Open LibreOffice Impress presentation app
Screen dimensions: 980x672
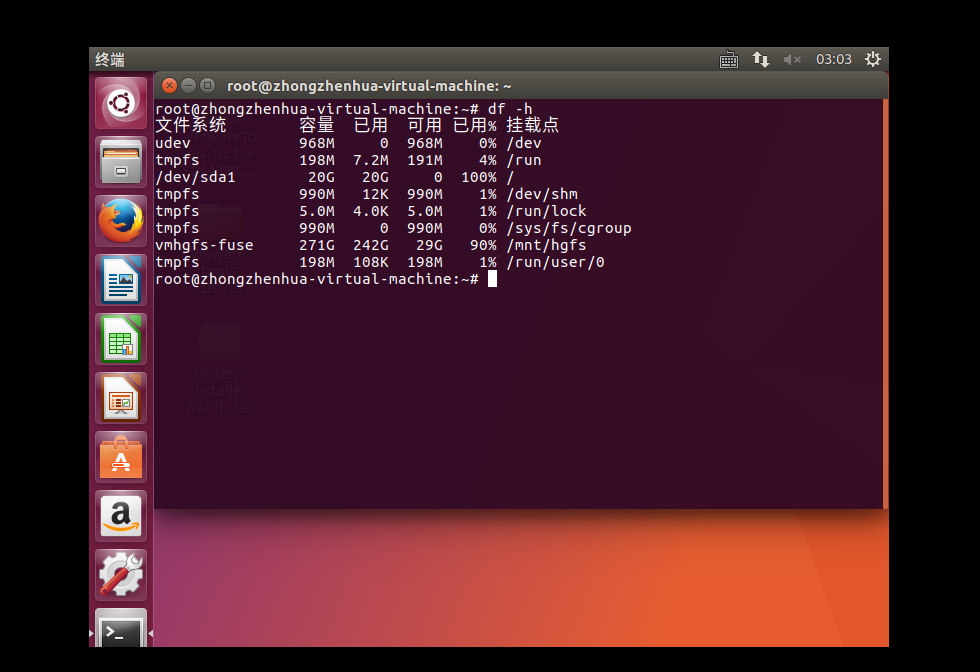[x=121, y=398]
